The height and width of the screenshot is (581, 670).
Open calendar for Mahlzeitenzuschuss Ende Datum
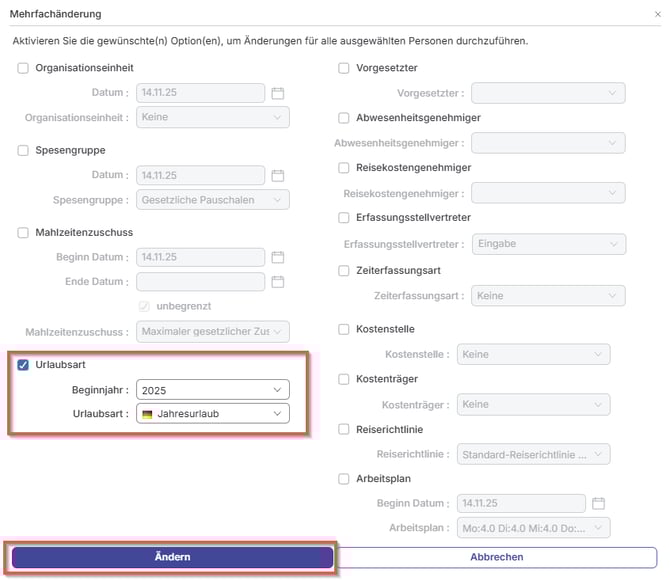point(279,282)
